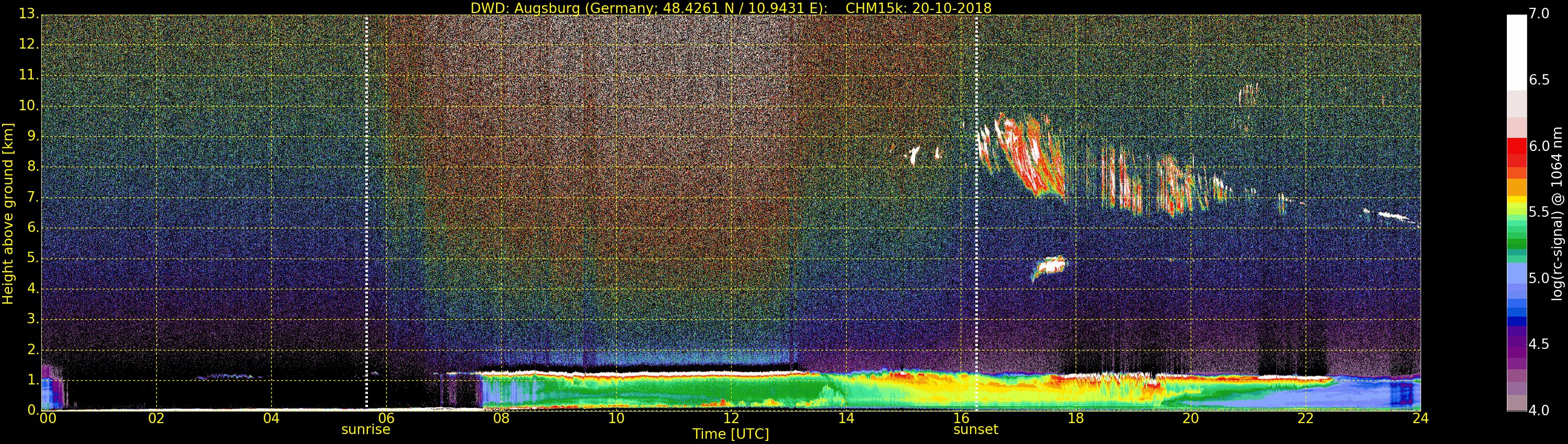
Task: Select the height axis tick "5."
Action: point(33,258)
